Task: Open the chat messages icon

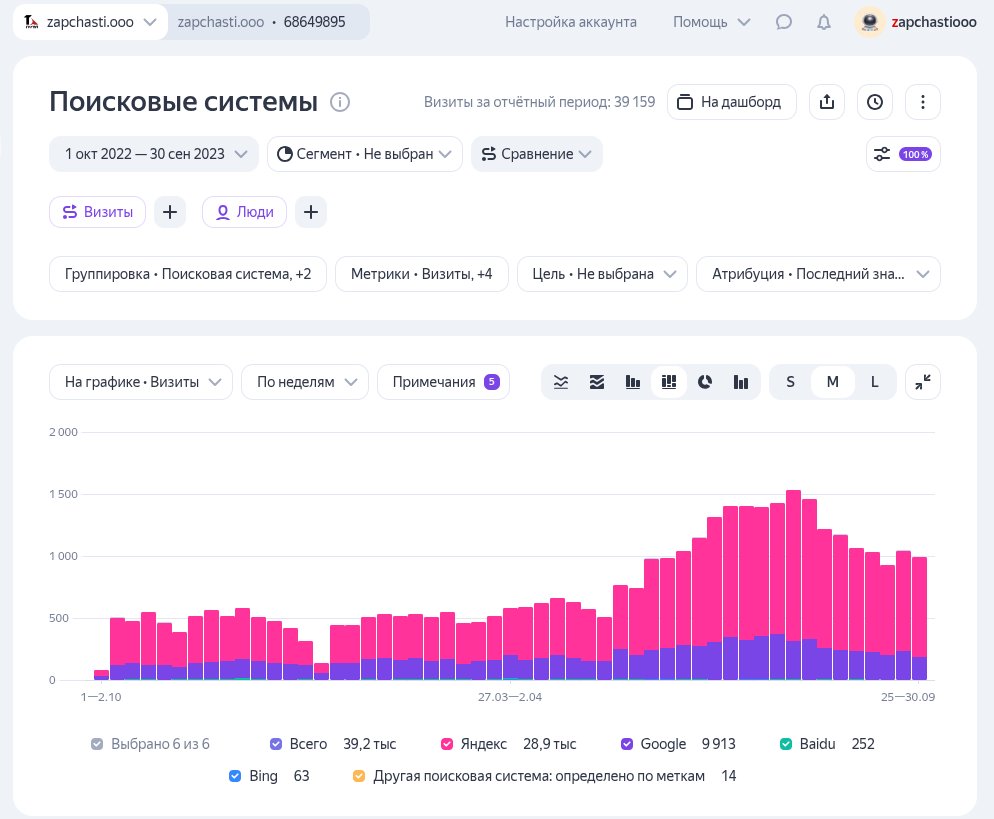Action: (x=784, y=22)
